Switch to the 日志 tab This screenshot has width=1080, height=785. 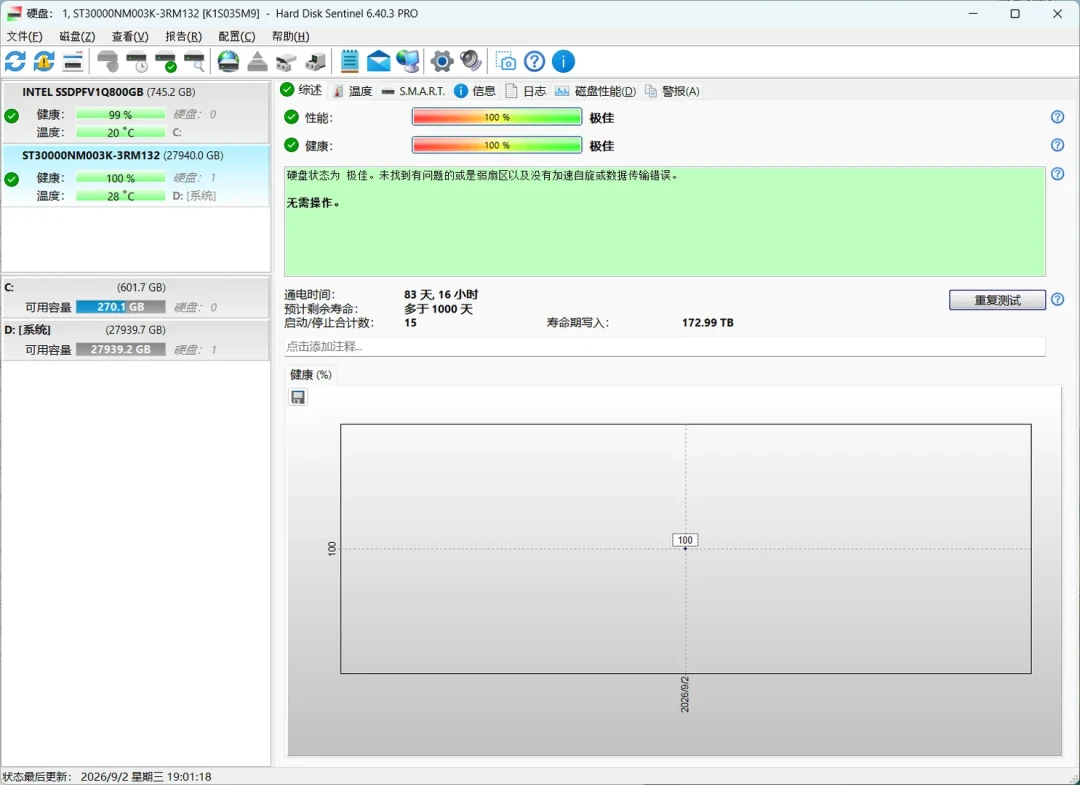tap(526, 91)
